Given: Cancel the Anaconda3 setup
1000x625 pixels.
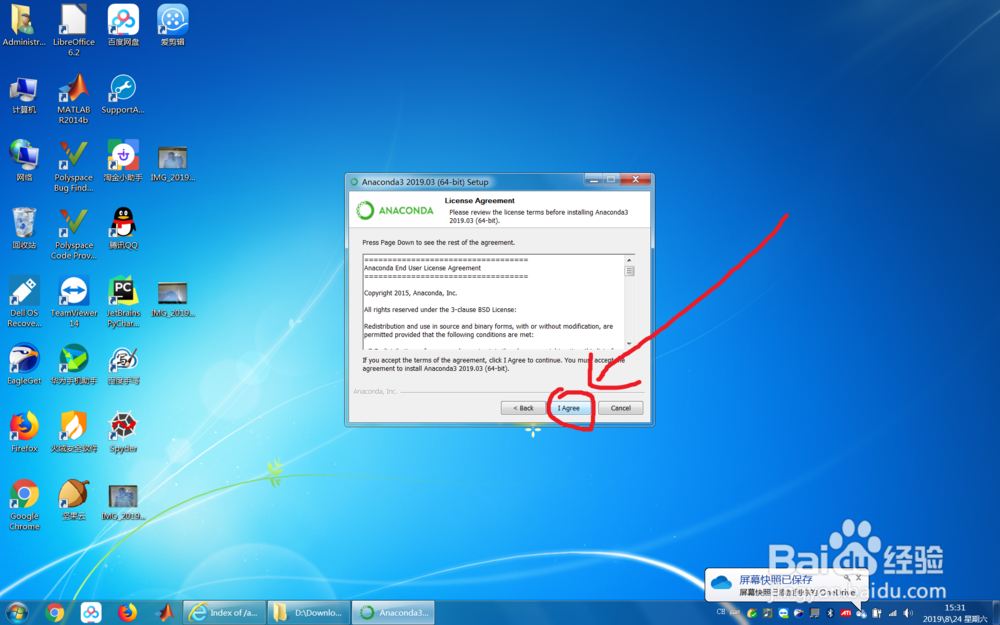Looking at the screenshot, I should tap(621, 408).
